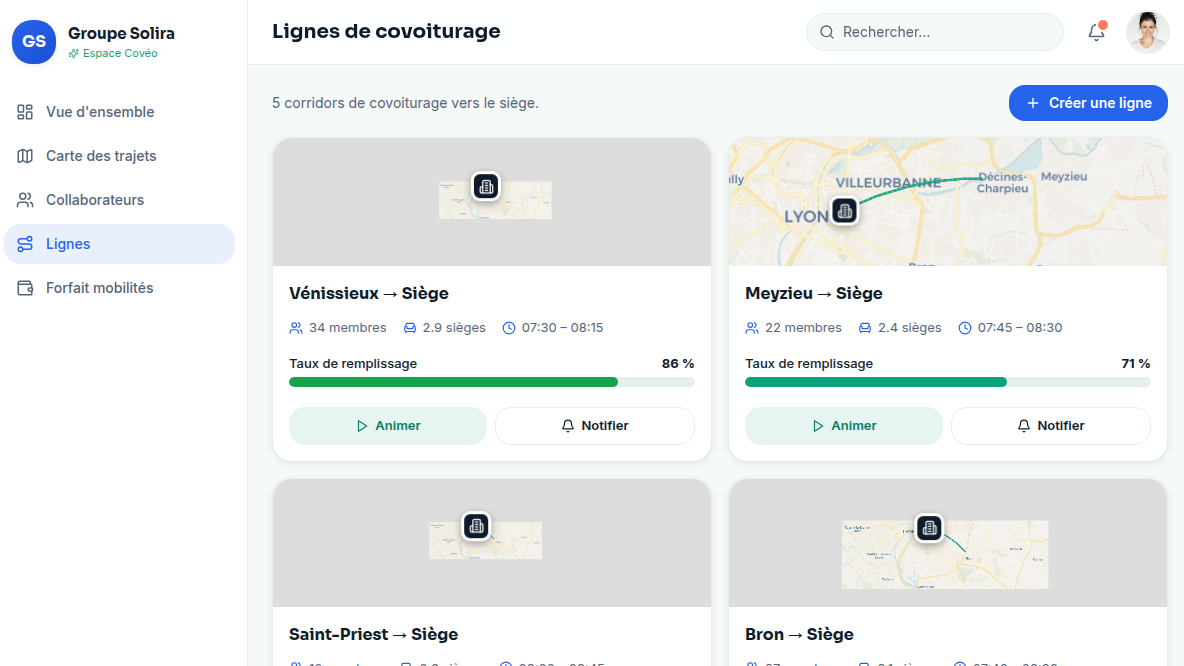Click the user profile avatar
This screenshot has height=666, width=1184.
(x=1147, y=32)
